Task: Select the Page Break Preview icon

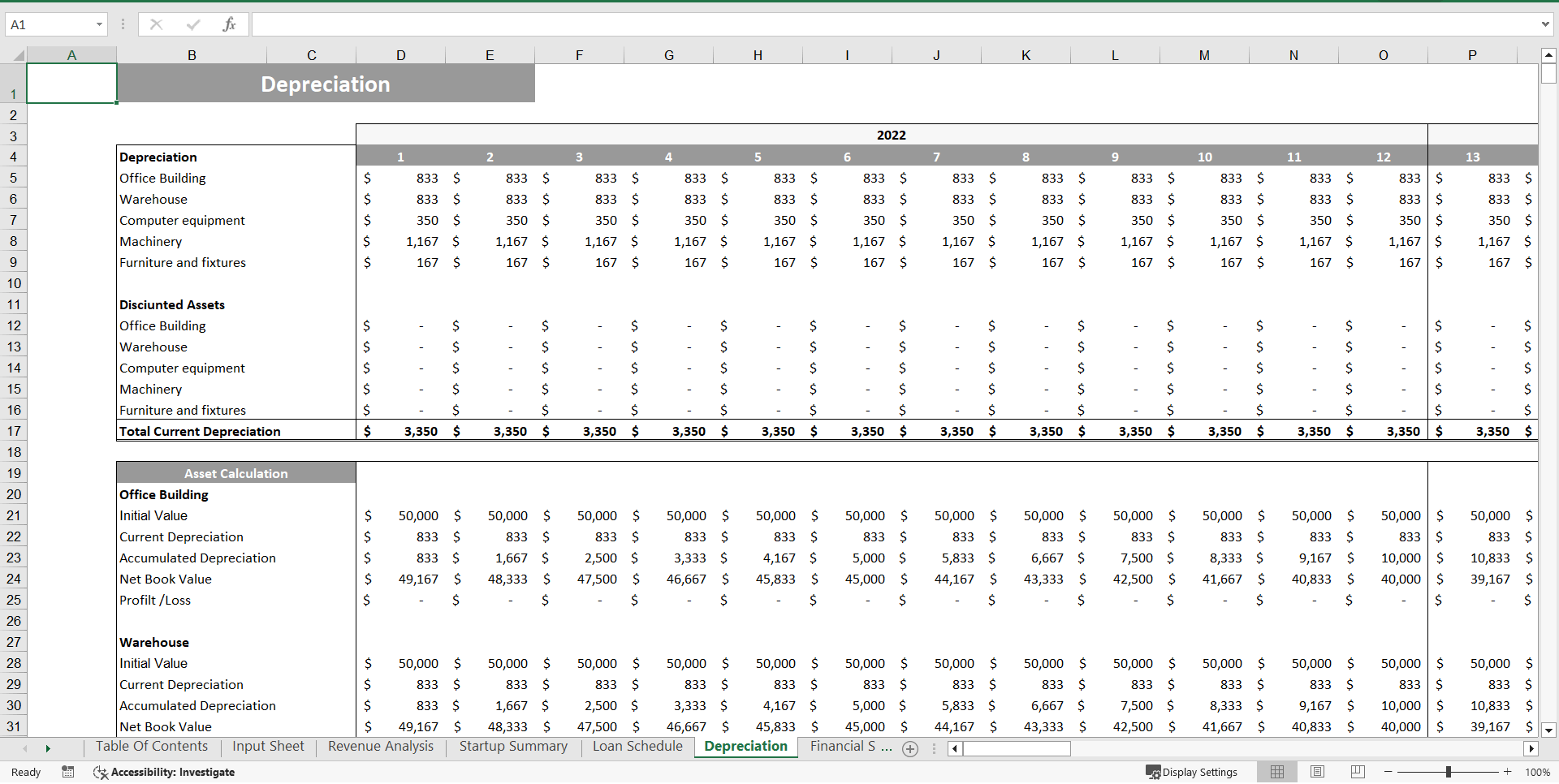Action: point(1357,772)
